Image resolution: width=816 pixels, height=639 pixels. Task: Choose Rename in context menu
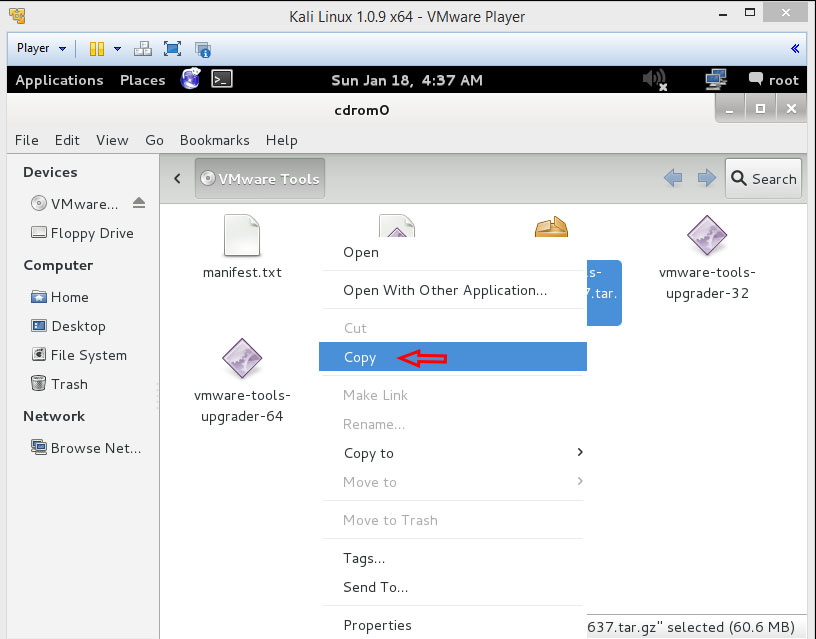pyautogui.click(x=453, y=424)
